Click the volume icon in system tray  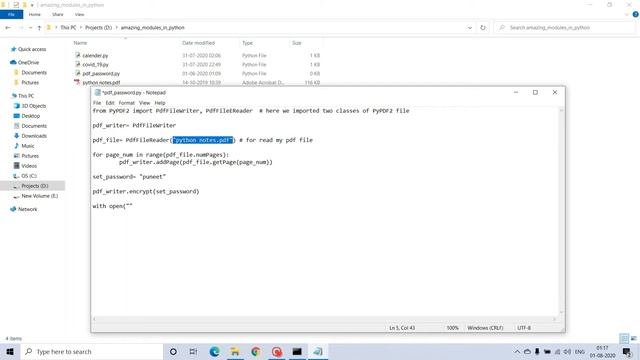[x=567, y=351]
